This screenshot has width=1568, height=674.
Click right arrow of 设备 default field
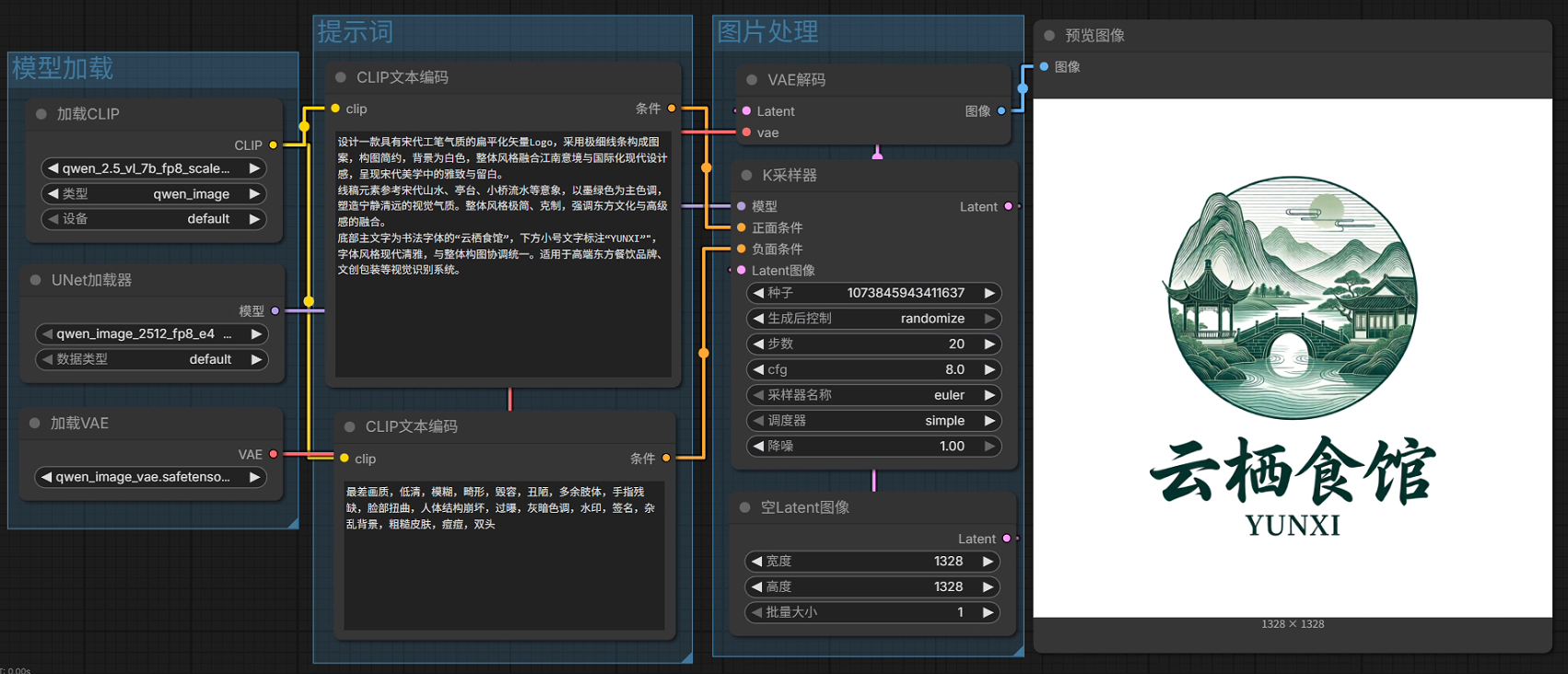(254, 219)
